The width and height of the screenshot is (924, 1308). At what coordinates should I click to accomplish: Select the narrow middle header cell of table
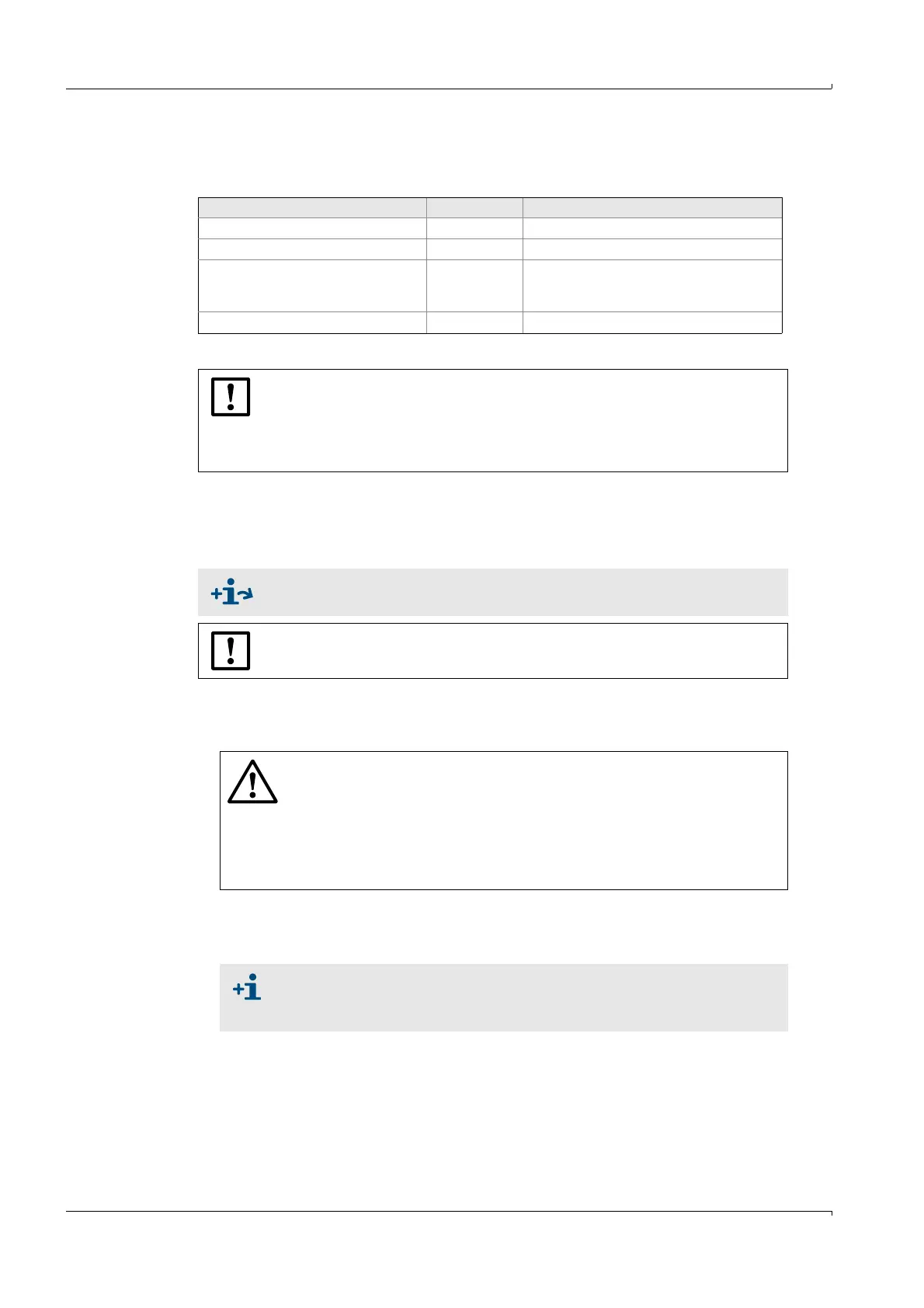tap(474, 207)
